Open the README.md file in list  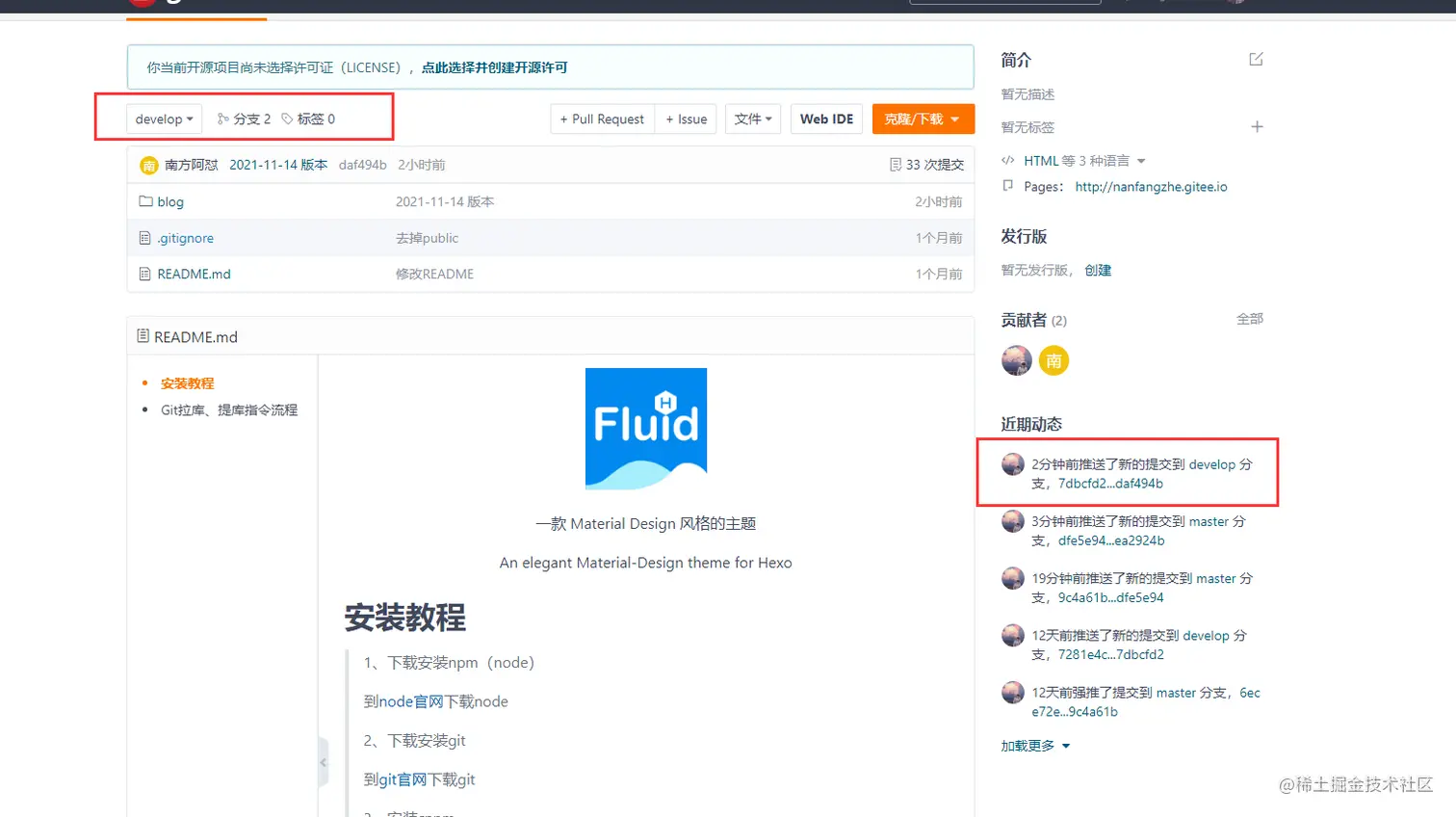194,275
